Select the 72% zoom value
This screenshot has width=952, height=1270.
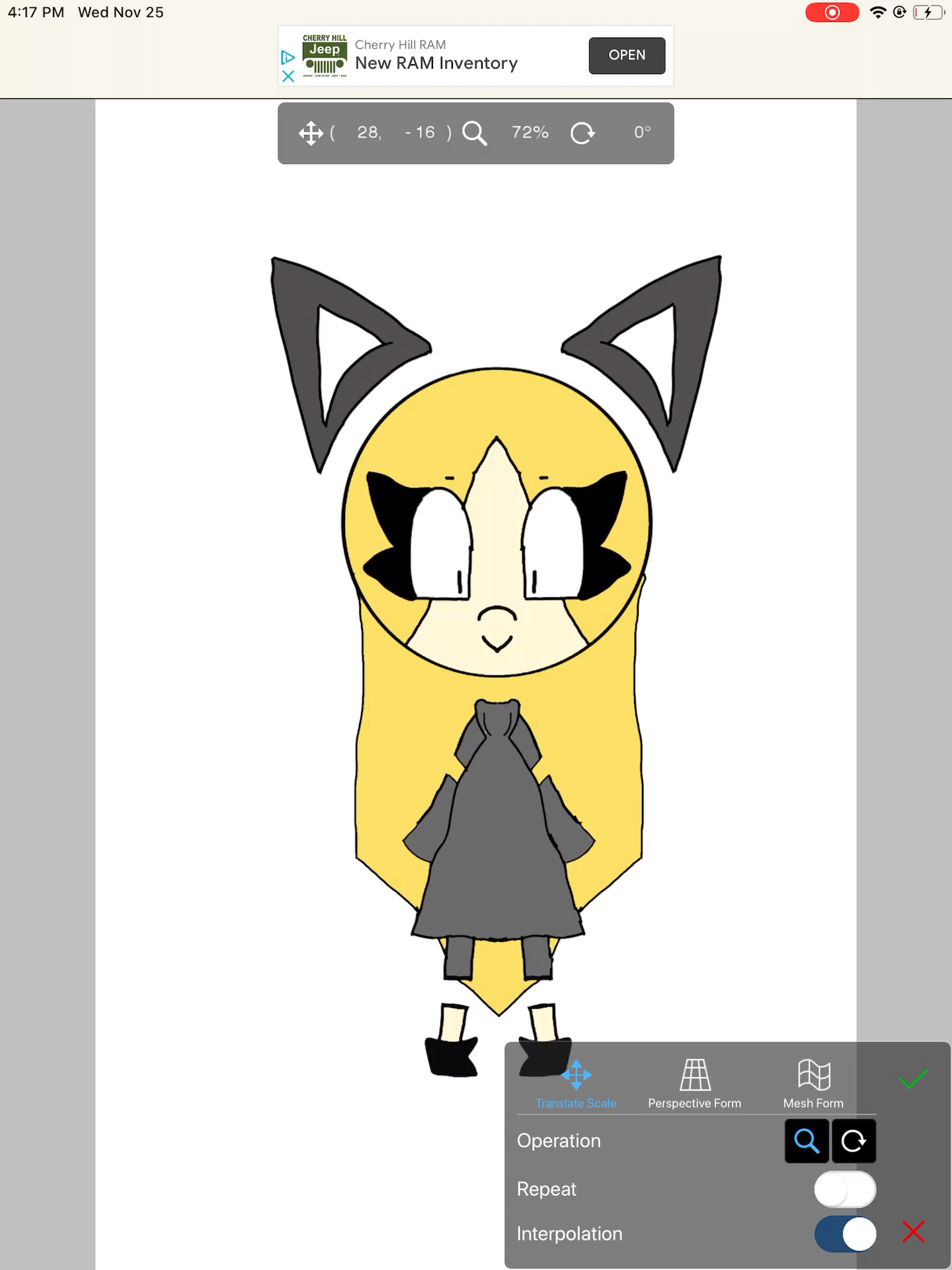tap(530, 132)
